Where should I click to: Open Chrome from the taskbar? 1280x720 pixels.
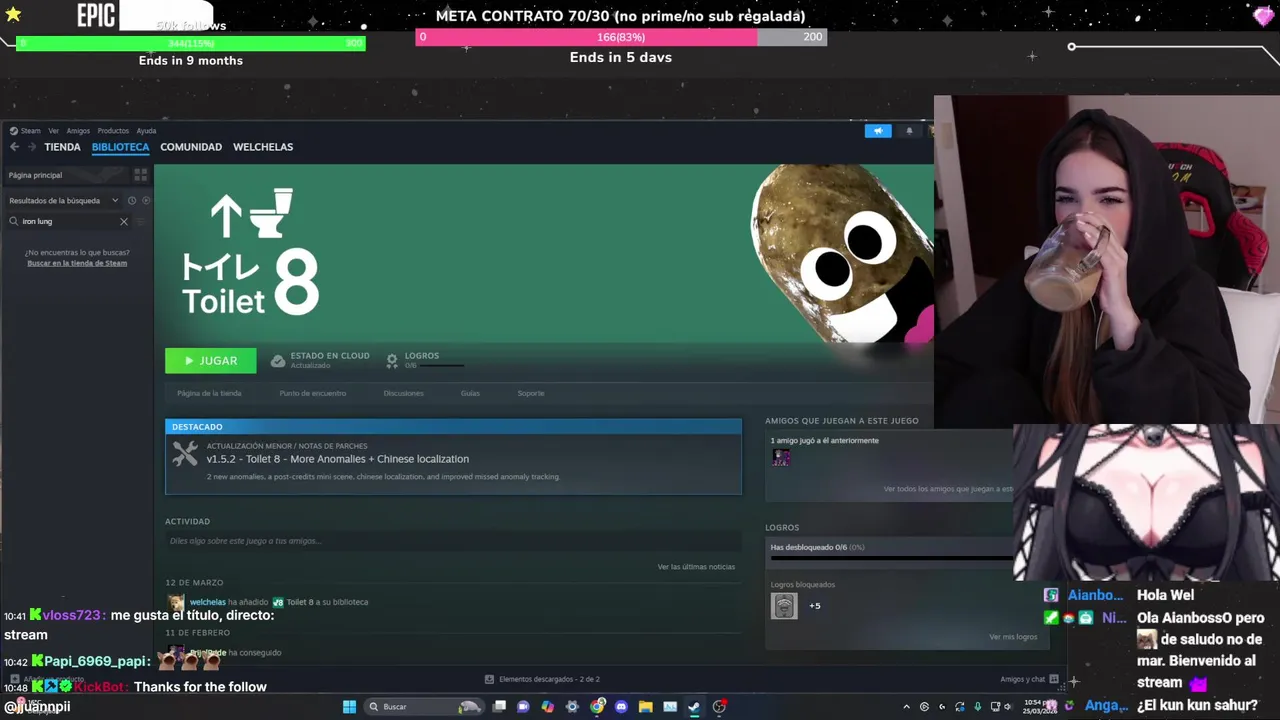[597, 707]
